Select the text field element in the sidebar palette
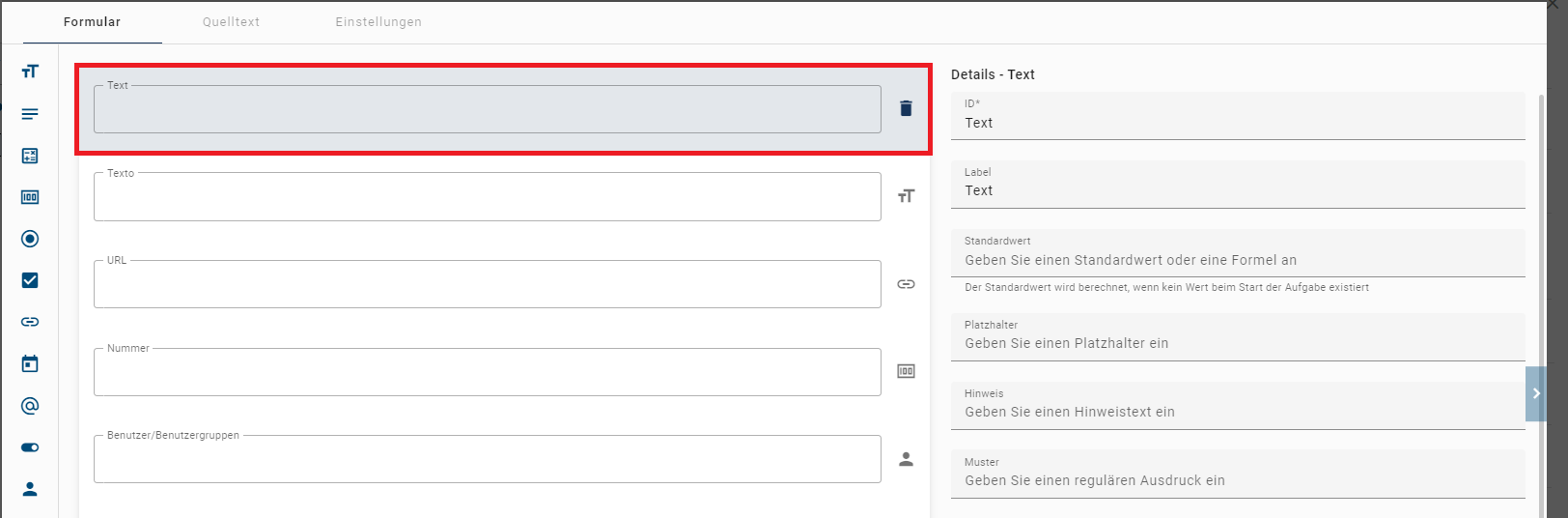 point(30,72)
